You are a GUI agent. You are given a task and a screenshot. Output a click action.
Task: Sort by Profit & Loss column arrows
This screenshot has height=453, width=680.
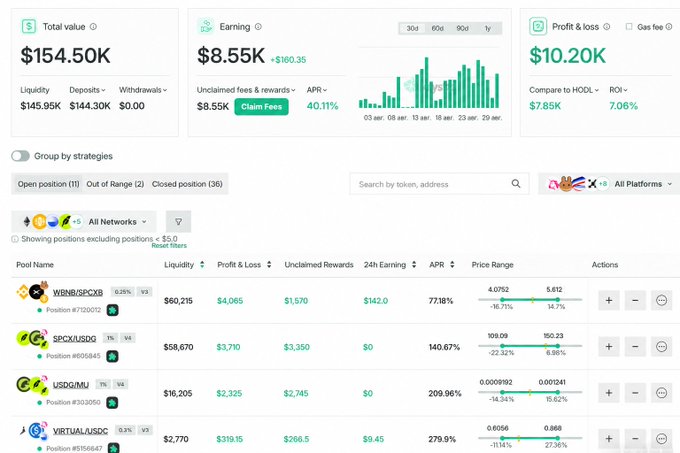tap(269, 264)
